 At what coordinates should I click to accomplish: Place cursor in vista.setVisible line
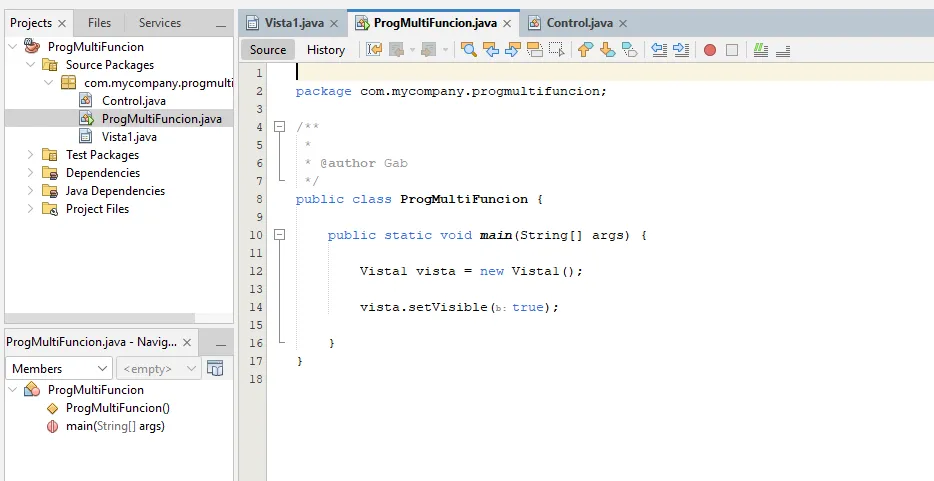click(459, 307)
